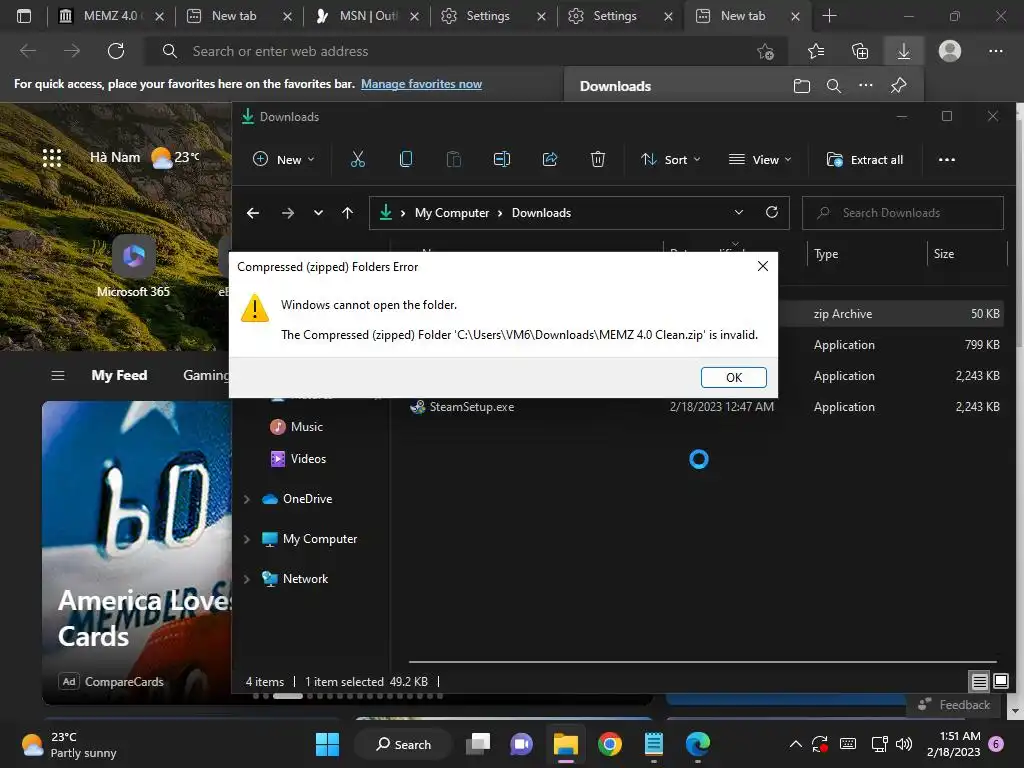Add this page to favorites
Viewport: 1024px width, 768px height.
765,51
